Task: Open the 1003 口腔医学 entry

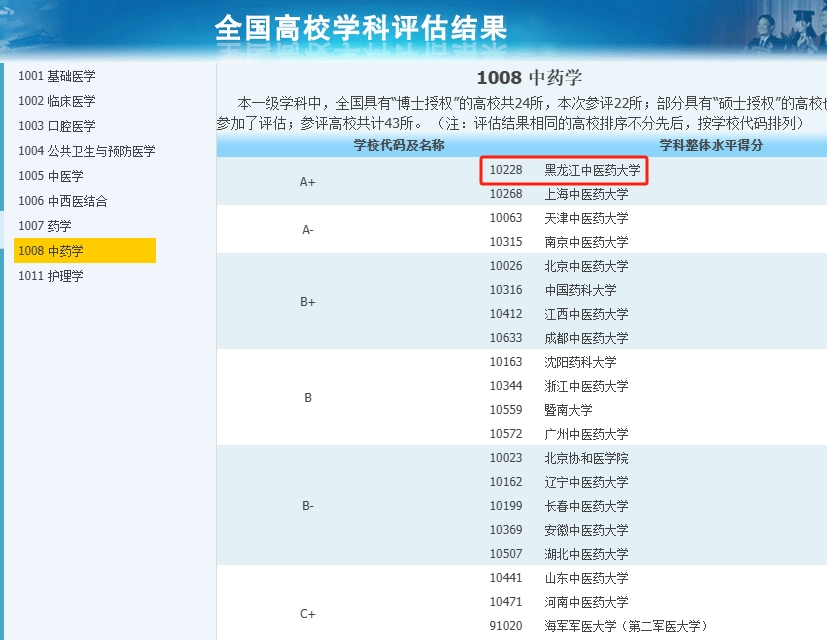Action: coord(57,126)
